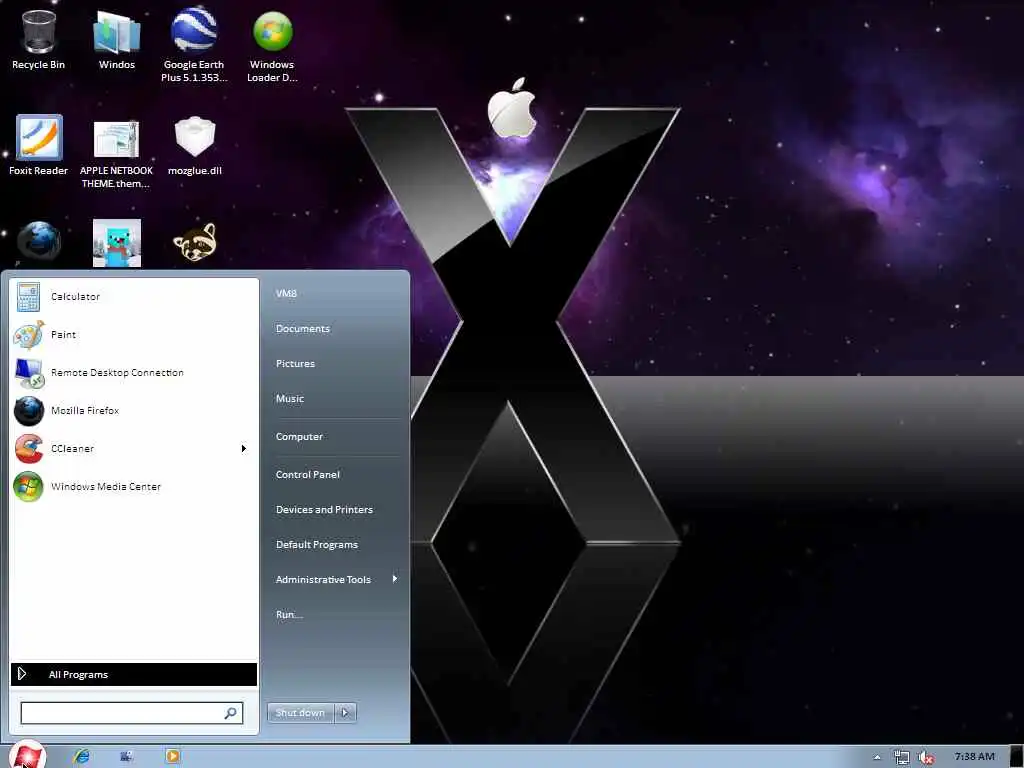Expand the Administrative Tools submenu arrow
Image resolution: width=1024 pixels, height=768 pixels.
tap(394, 579)
